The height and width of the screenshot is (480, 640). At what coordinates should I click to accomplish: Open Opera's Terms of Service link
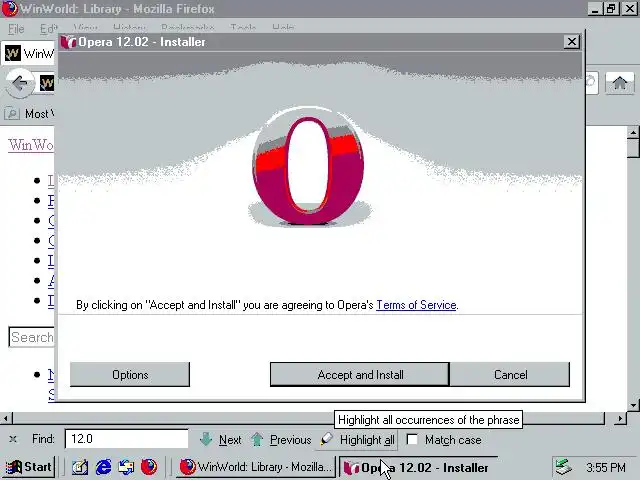416,305
